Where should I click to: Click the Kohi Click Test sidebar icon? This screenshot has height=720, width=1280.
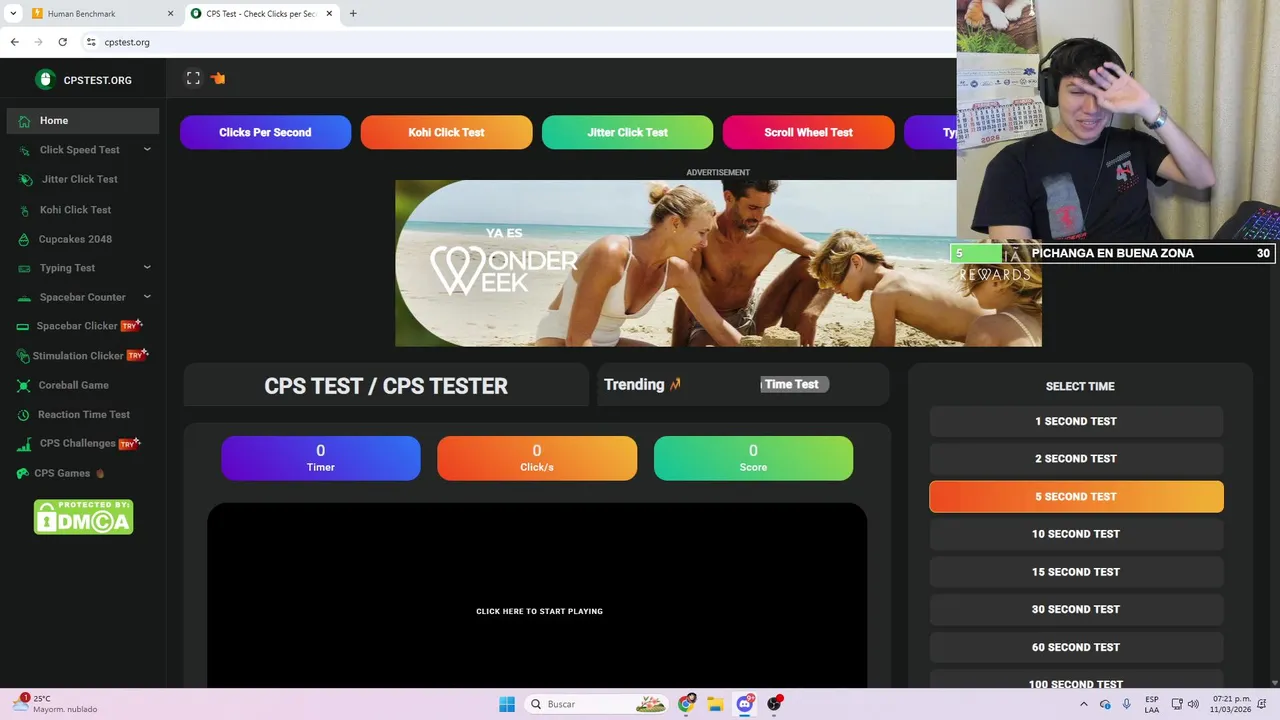pyautogui.click(x=24, y=210)
